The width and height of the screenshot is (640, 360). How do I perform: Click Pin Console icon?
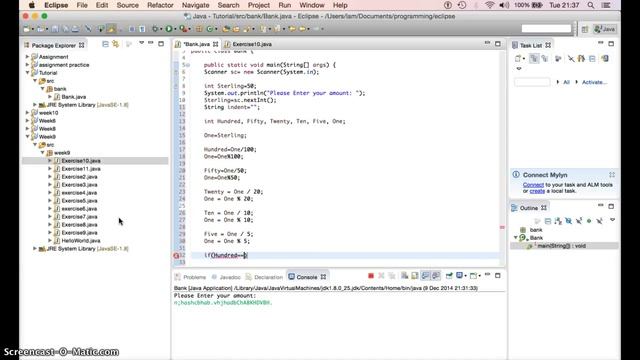[x=449, y=276]
